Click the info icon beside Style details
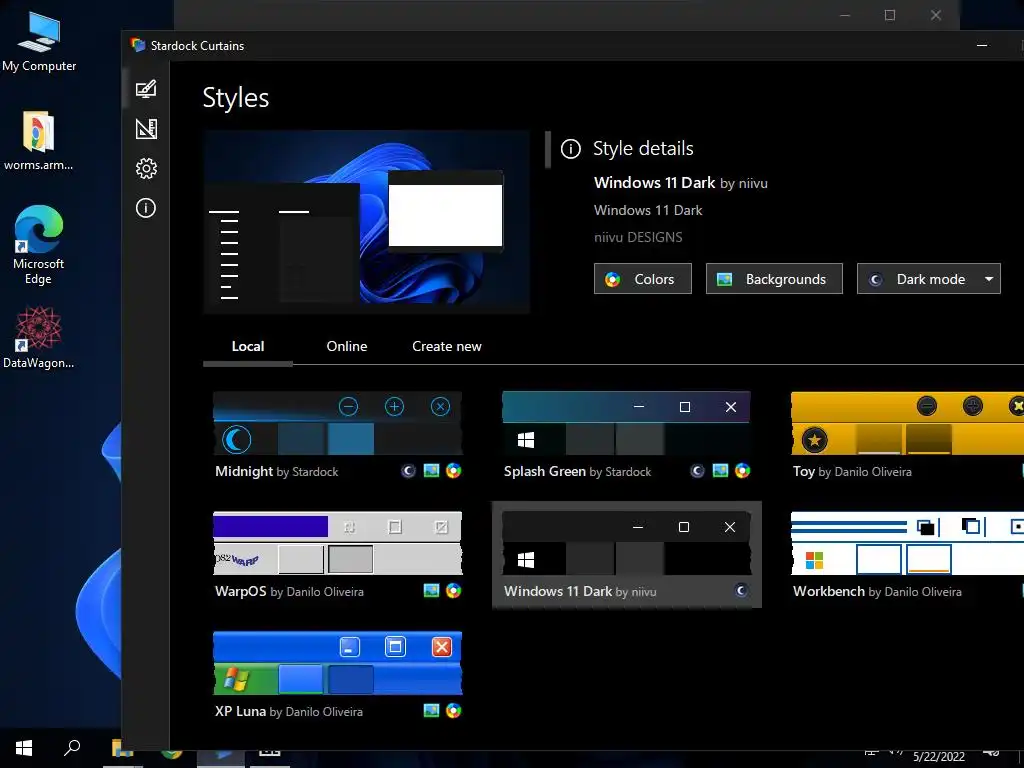This screenshot has height=768, width=1024. (x=571, y=149)
